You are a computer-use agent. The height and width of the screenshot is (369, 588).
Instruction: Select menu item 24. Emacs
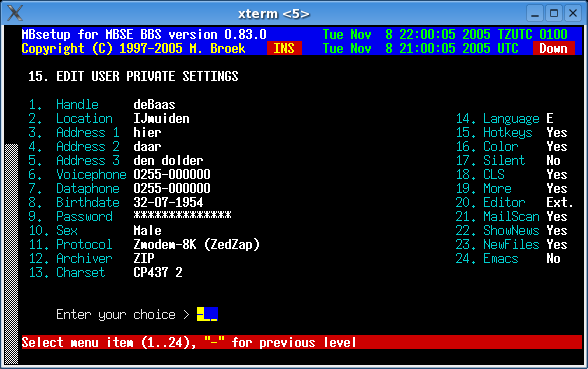tap(487, 258)
